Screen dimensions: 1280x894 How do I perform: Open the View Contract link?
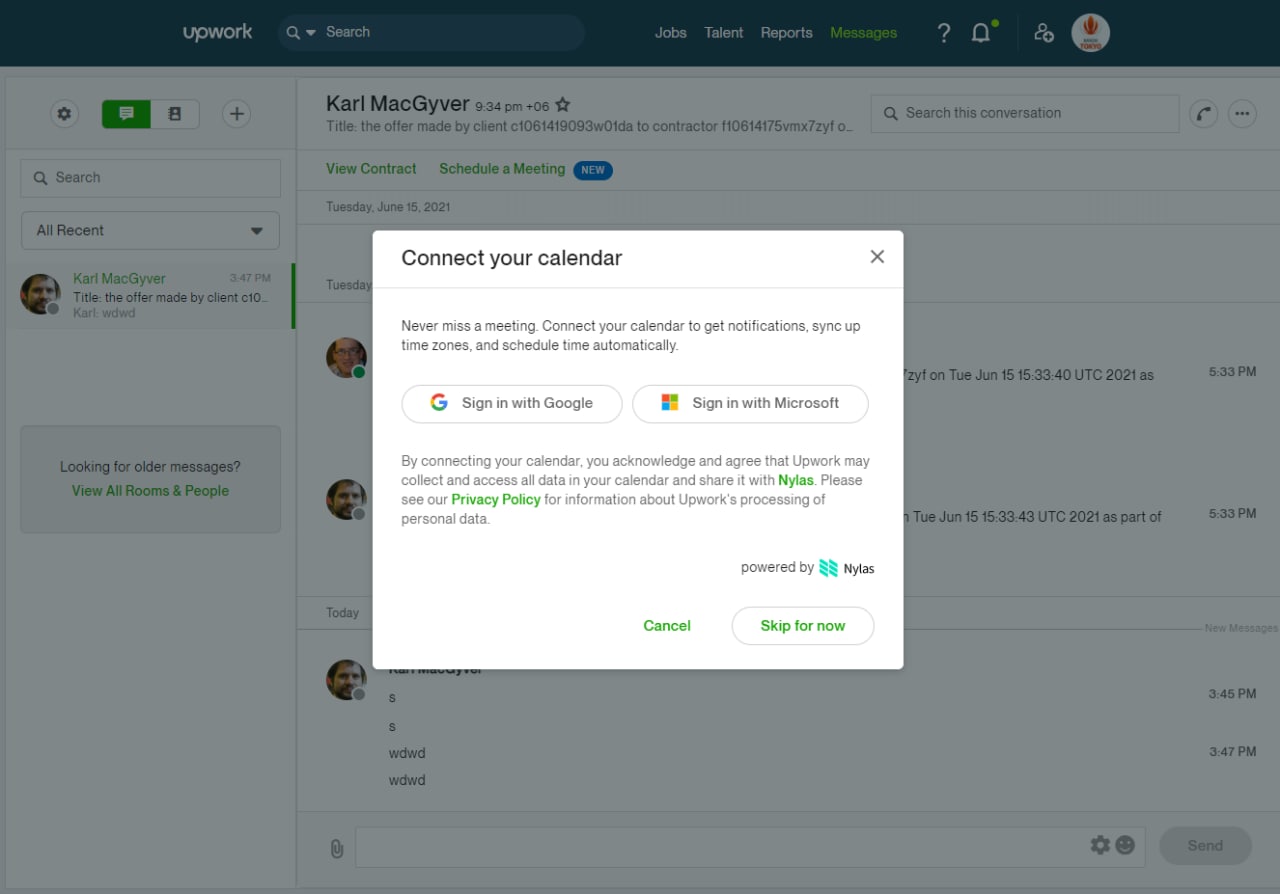[371, 169]
